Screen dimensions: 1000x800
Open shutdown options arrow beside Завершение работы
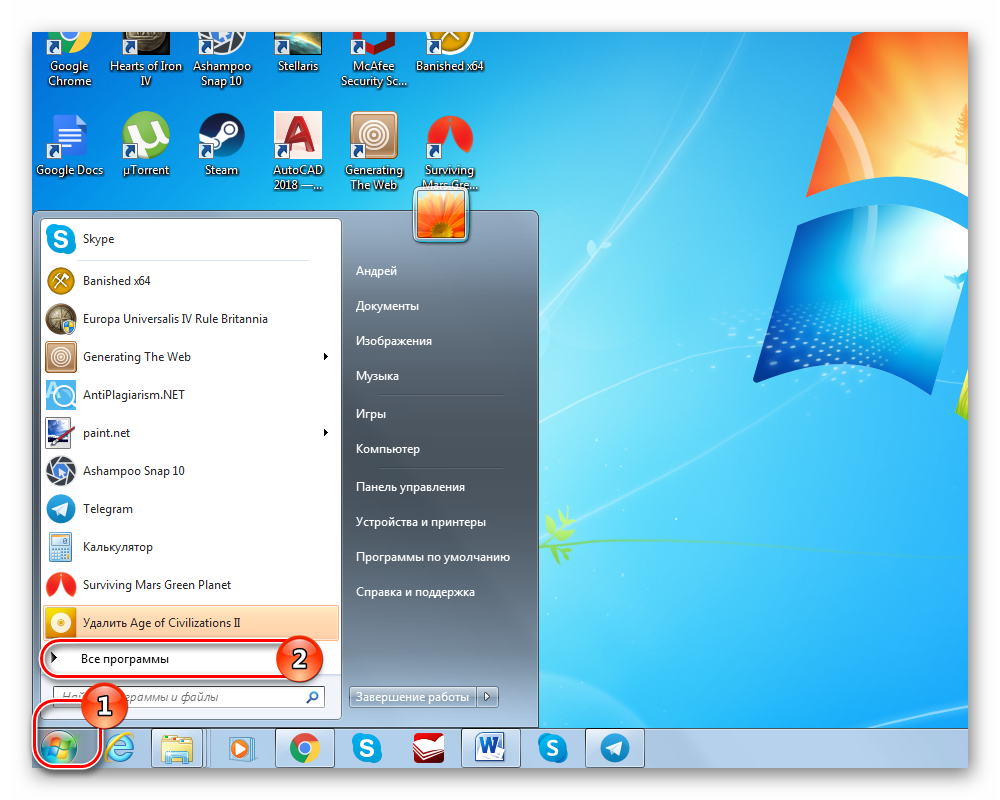[487, 697]
